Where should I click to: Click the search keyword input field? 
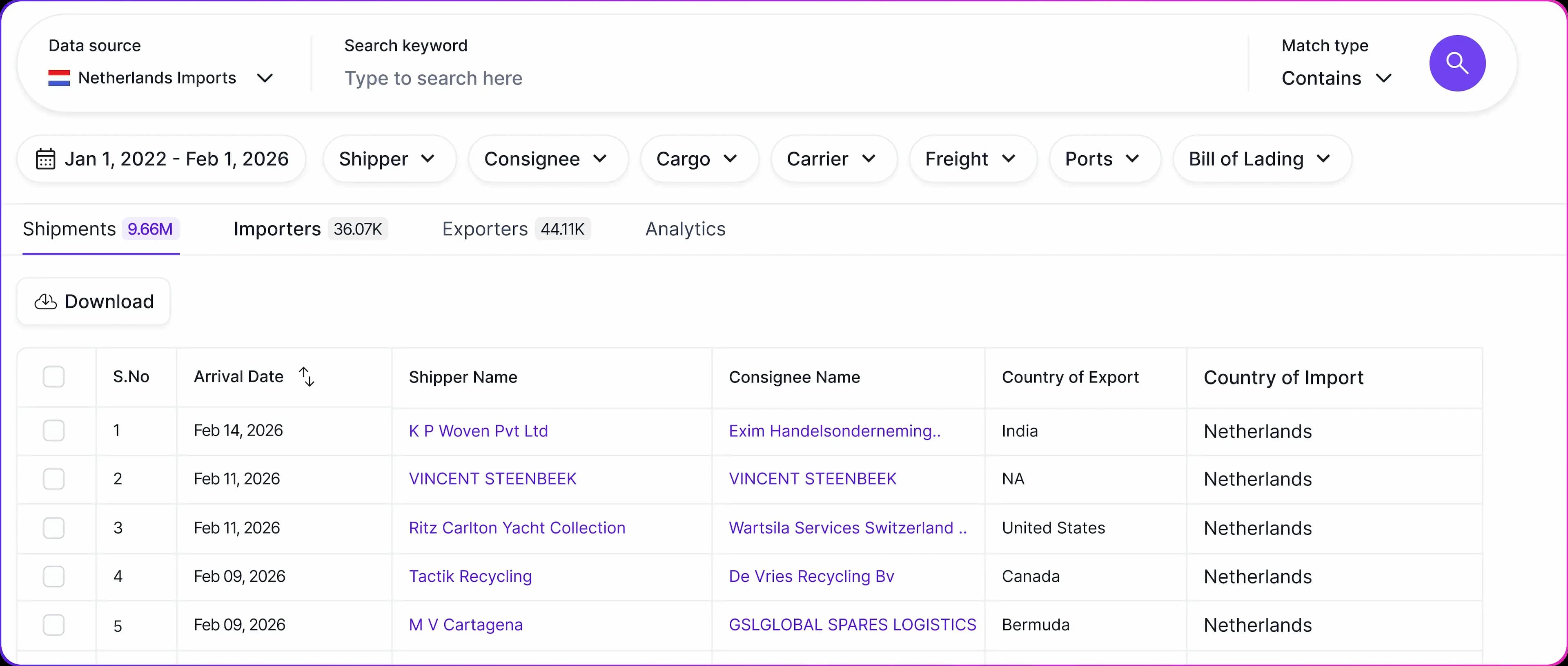pos(731,78)
